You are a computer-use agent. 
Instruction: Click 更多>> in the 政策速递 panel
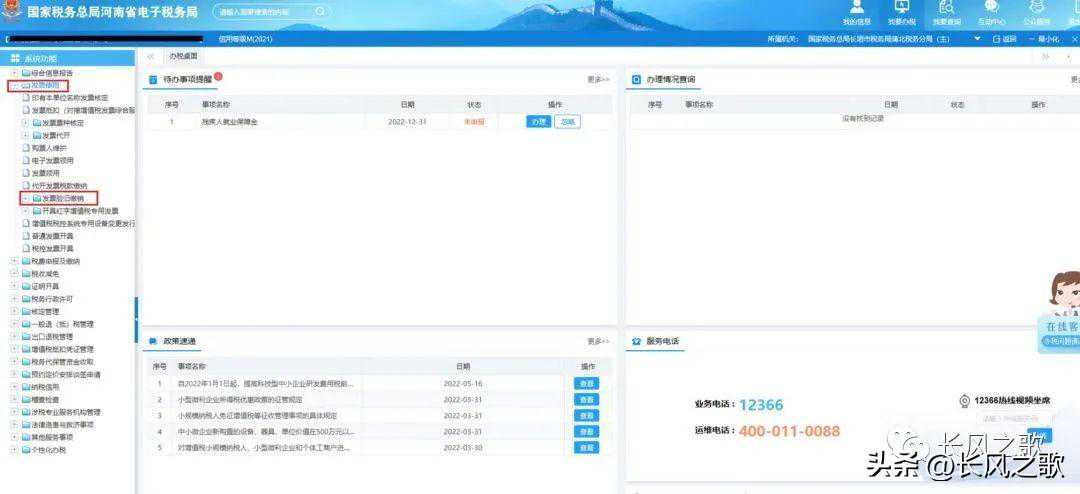click(598, 341)
